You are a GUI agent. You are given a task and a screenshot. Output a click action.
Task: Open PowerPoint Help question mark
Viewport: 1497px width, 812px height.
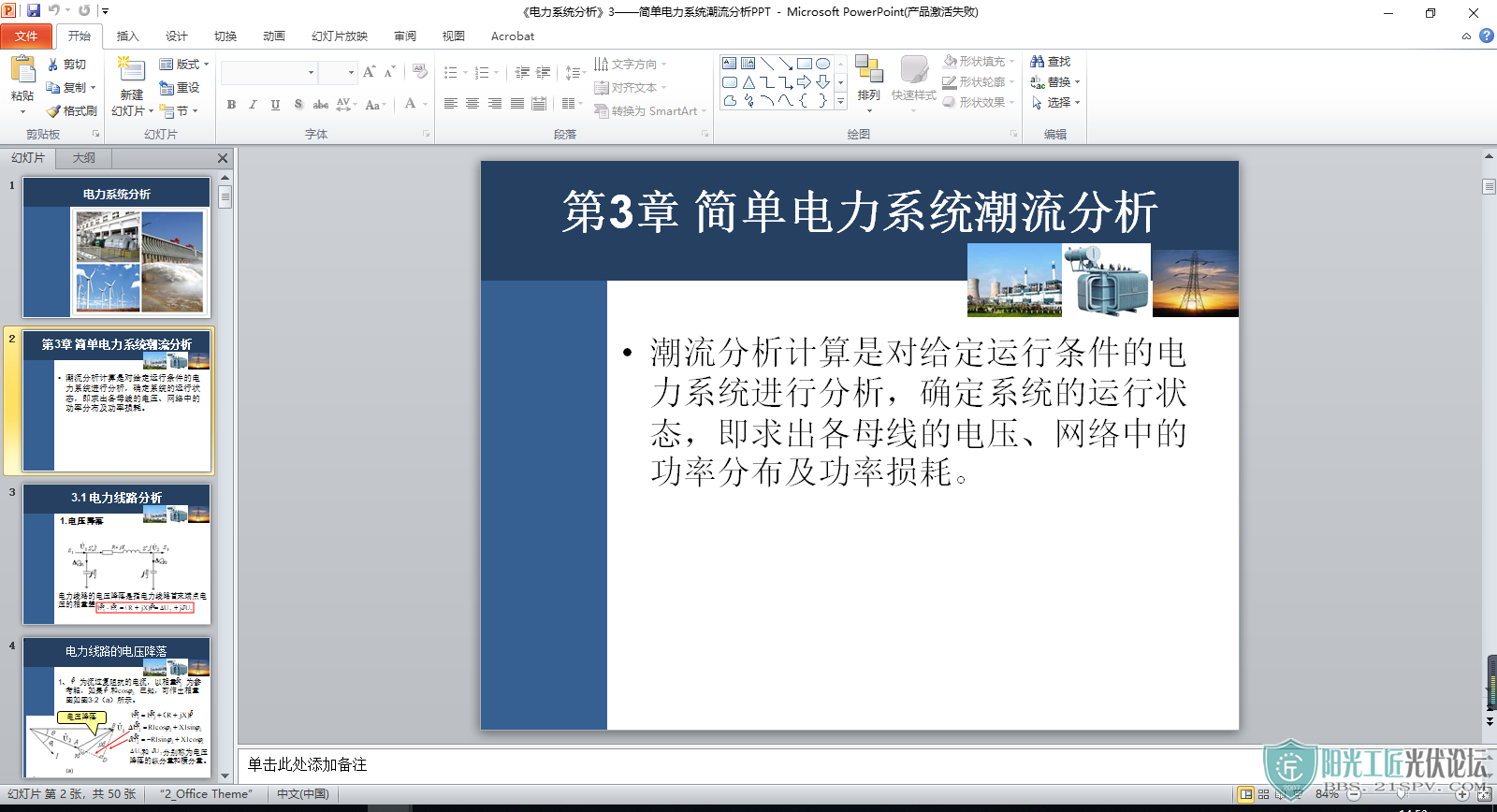pyautogui.click(x=1486, y=36)
